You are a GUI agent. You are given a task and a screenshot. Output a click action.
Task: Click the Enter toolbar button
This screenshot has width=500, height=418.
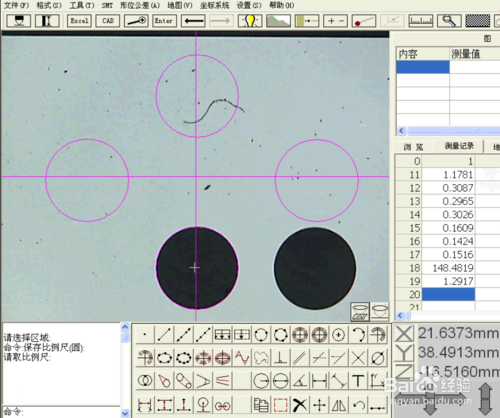coord(164,21)
